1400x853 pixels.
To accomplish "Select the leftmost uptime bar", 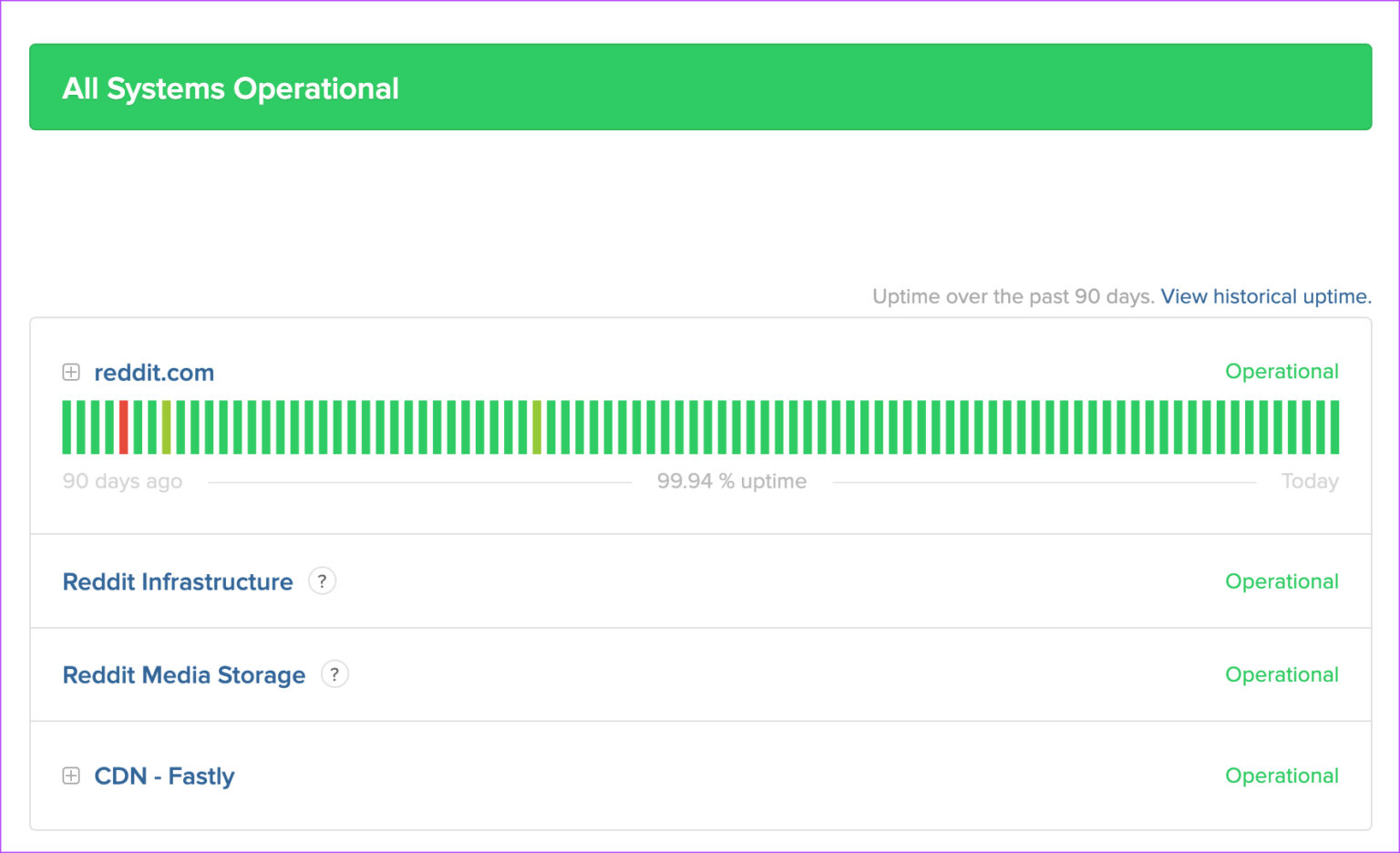I will 67,426.
